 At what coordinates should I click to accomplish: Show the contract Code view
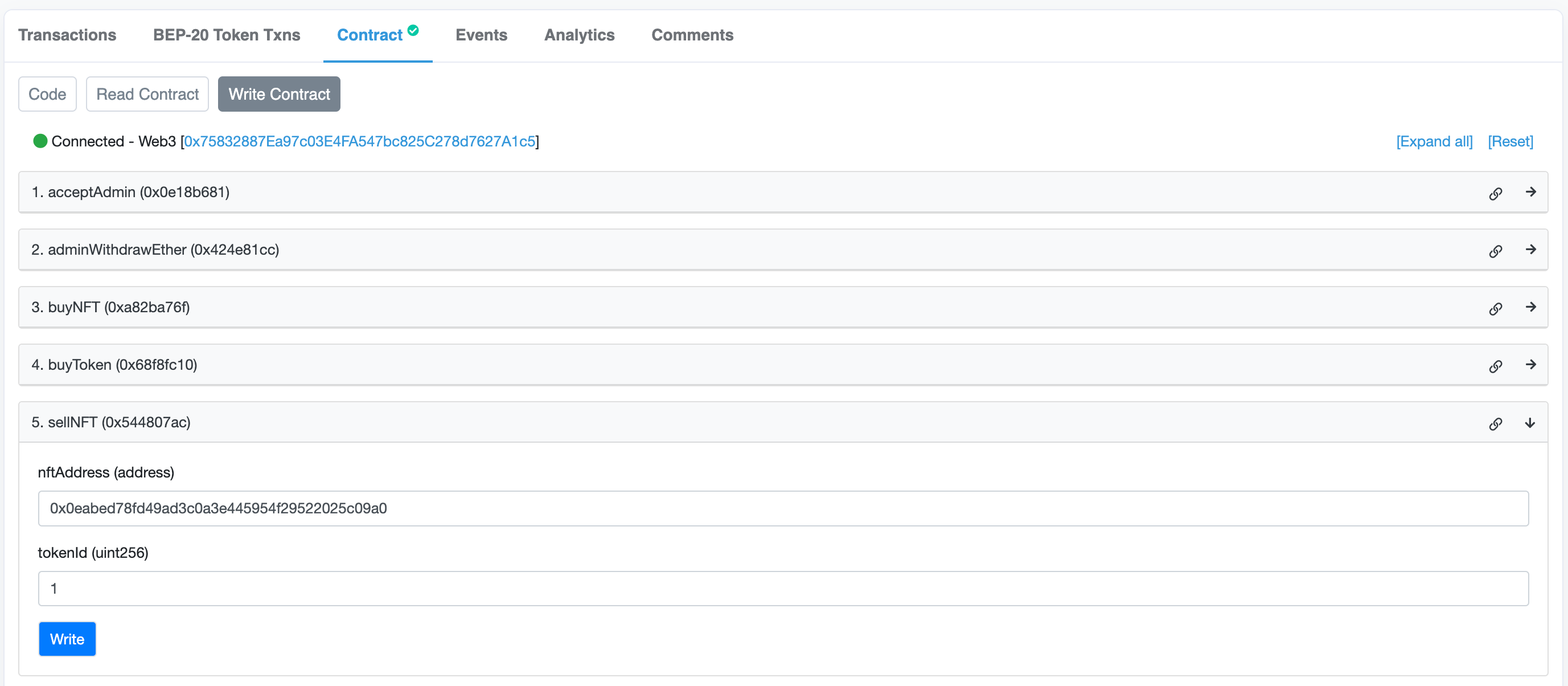[x=47, y=94]
